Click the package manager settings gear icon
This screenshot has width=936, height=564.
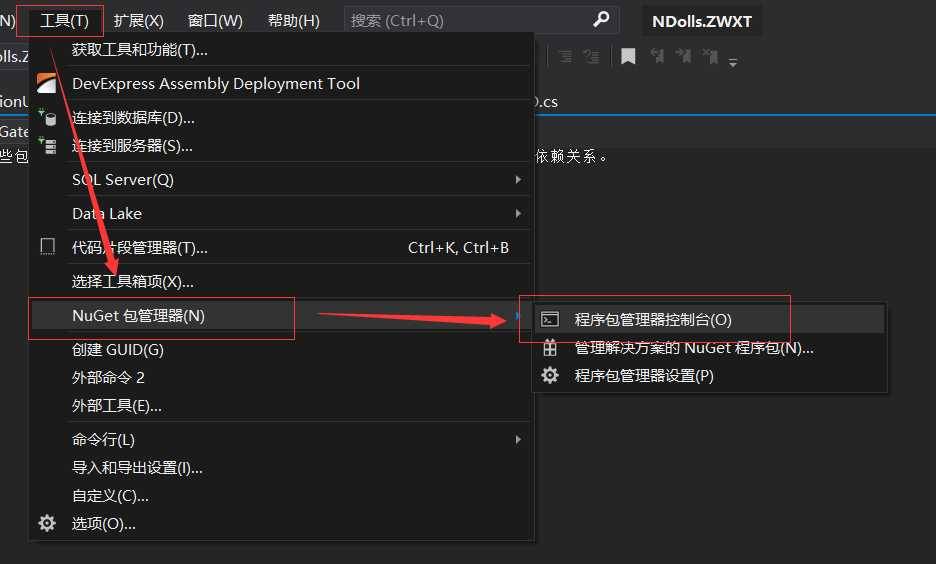coord(550,375)
